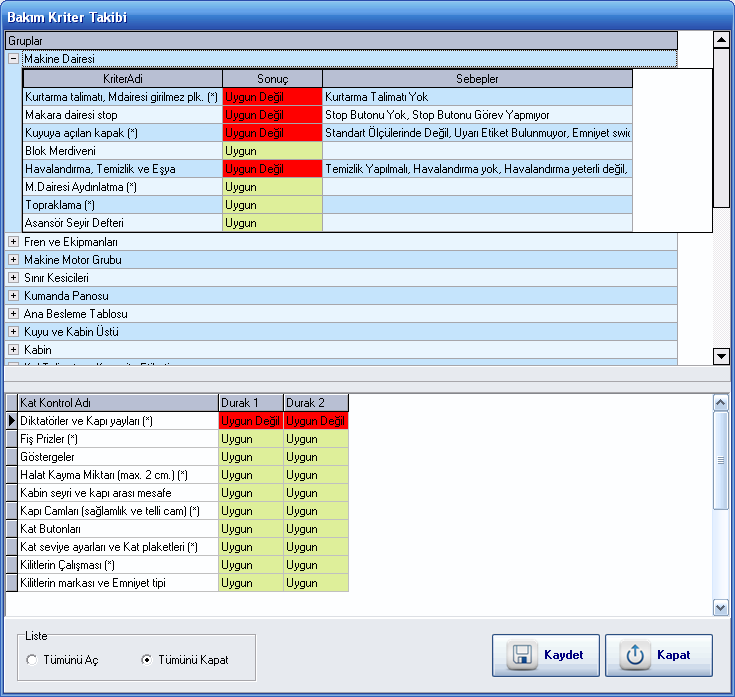Click the Kapat close button
735x697 pixels.
[659, 655]
